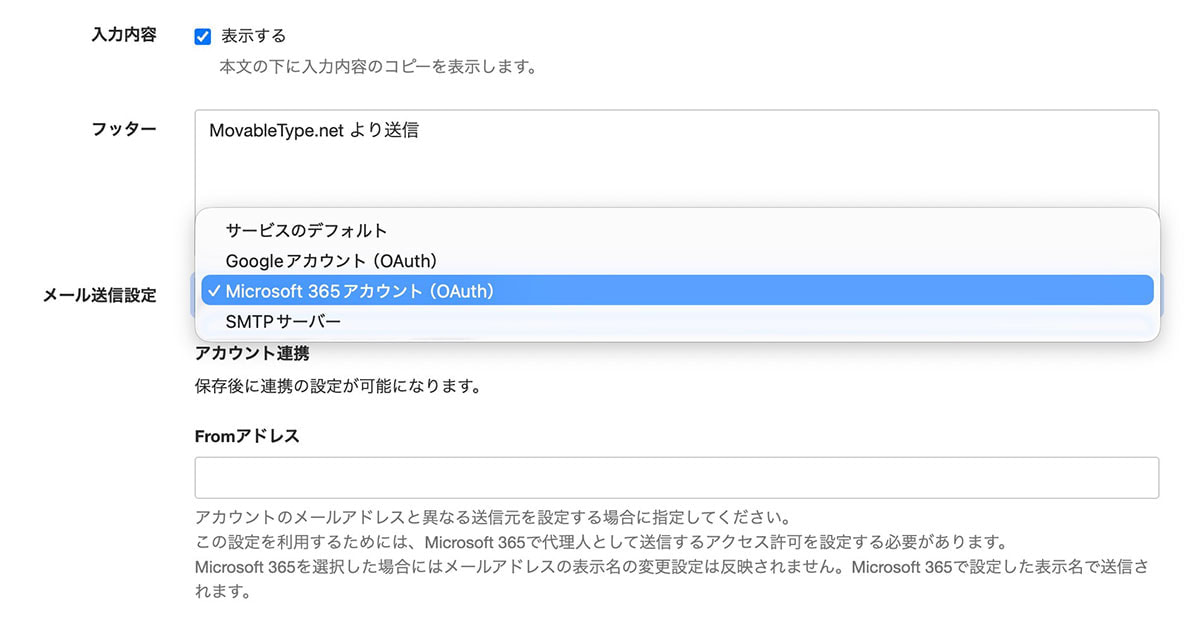The height and width of the screenshot is (630, 1200).
Task: Select サービスのデフォルト from the dropdown list
Action: click(x=306, y=231)
